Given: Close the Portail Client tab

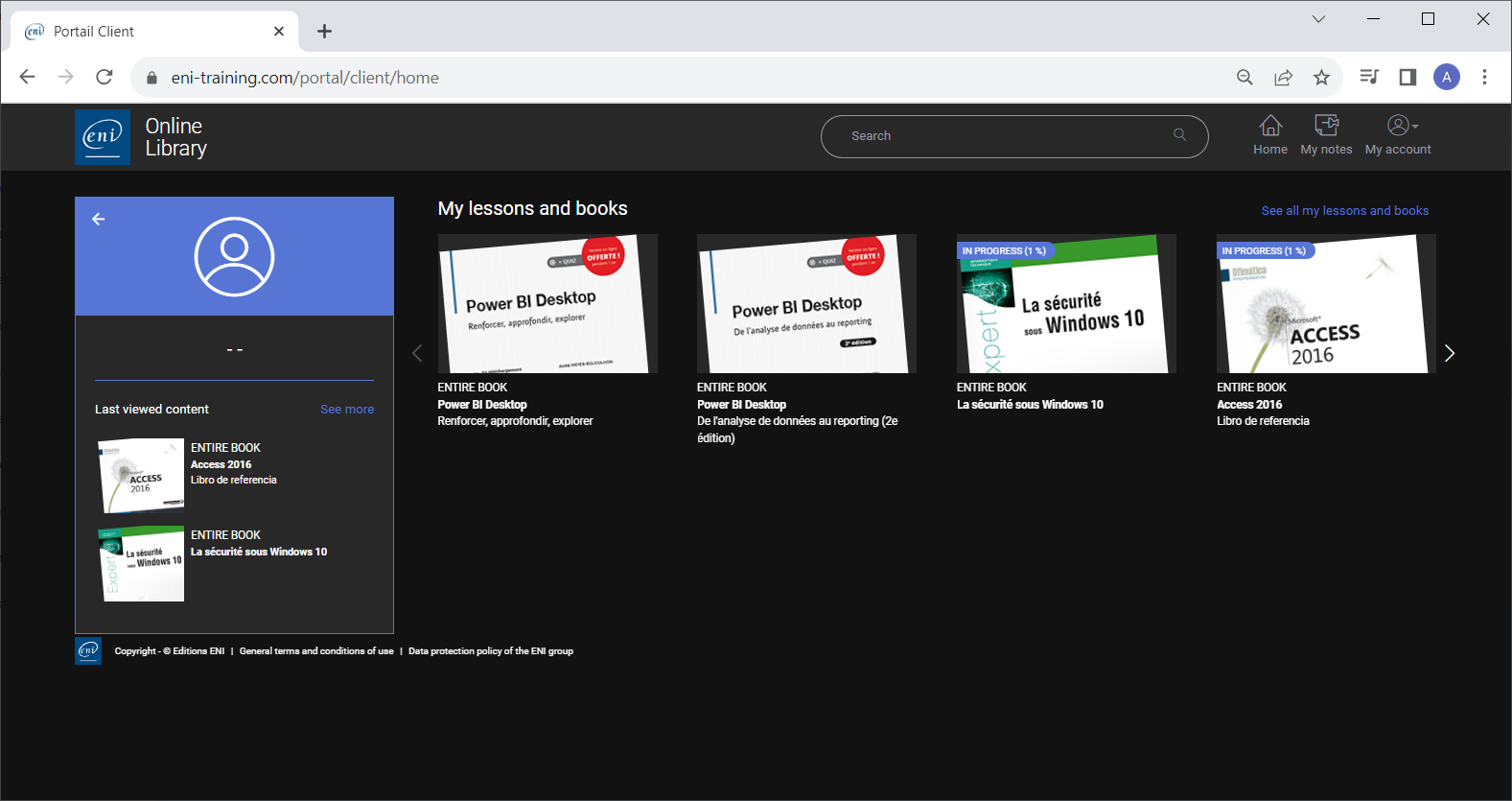Looking at the screenshot, I should click(x=279, y=31).
